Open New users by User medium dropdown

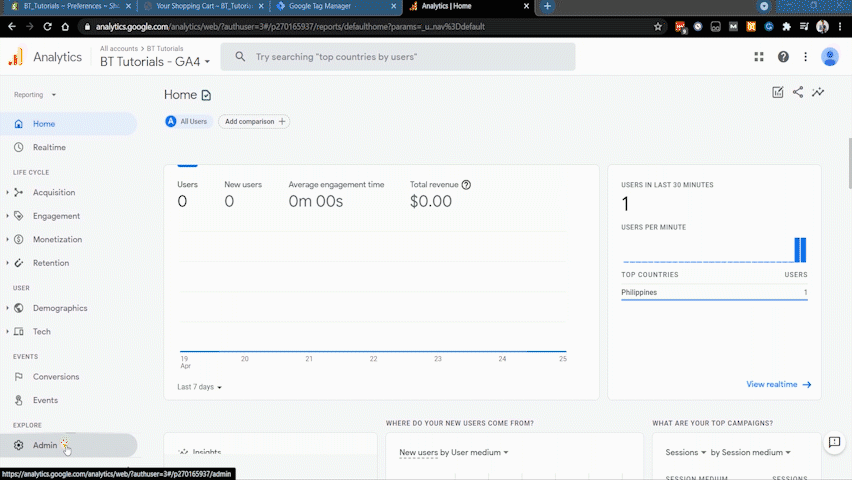tap(454, 452)
